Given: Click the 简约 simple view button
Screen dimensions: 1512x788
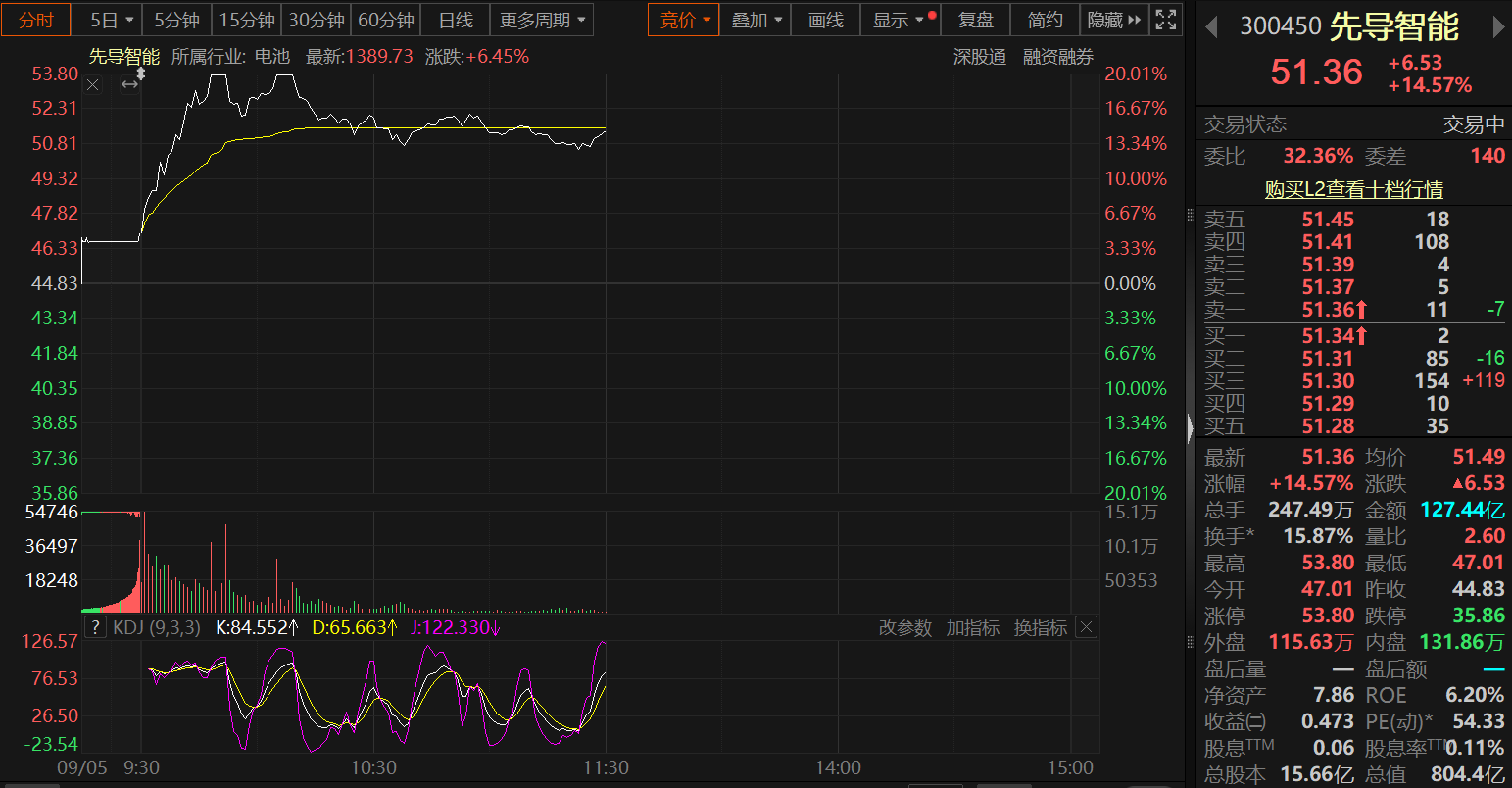Looking at the screenshot, I should tap(1045, 20).
